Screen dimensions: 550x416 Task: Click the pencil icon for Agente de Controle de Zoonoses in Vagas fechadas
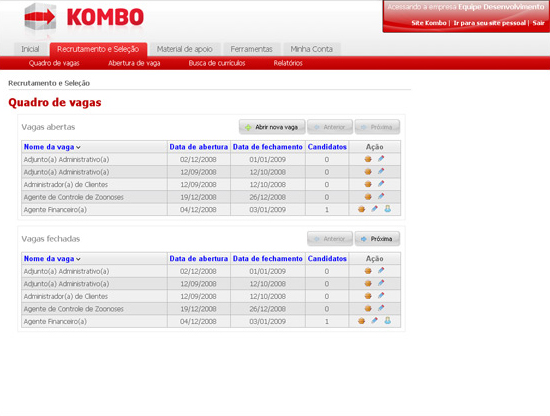click(381, 308)
